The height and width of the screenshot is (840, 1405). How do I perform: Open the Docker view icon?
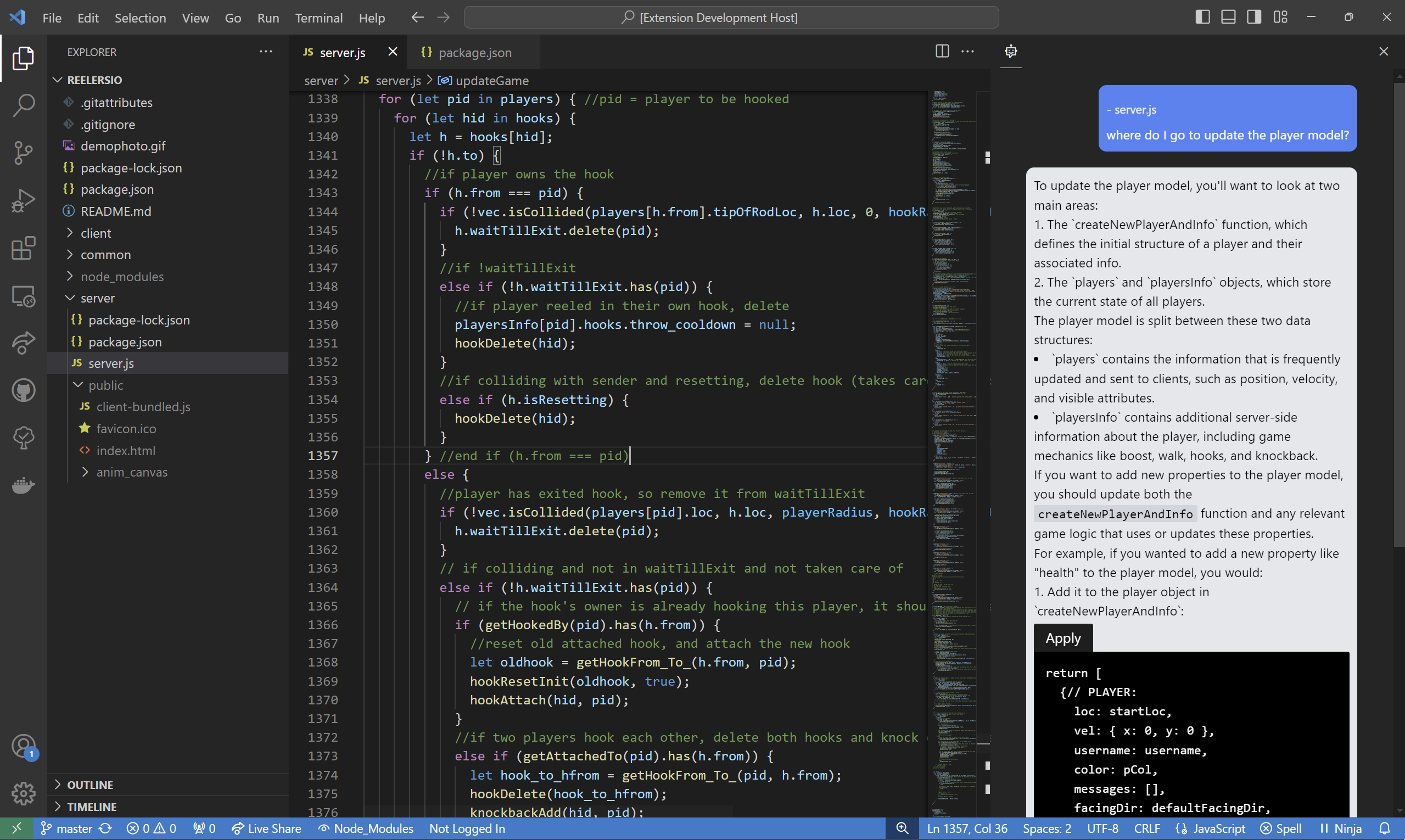[x=23, y=485]
